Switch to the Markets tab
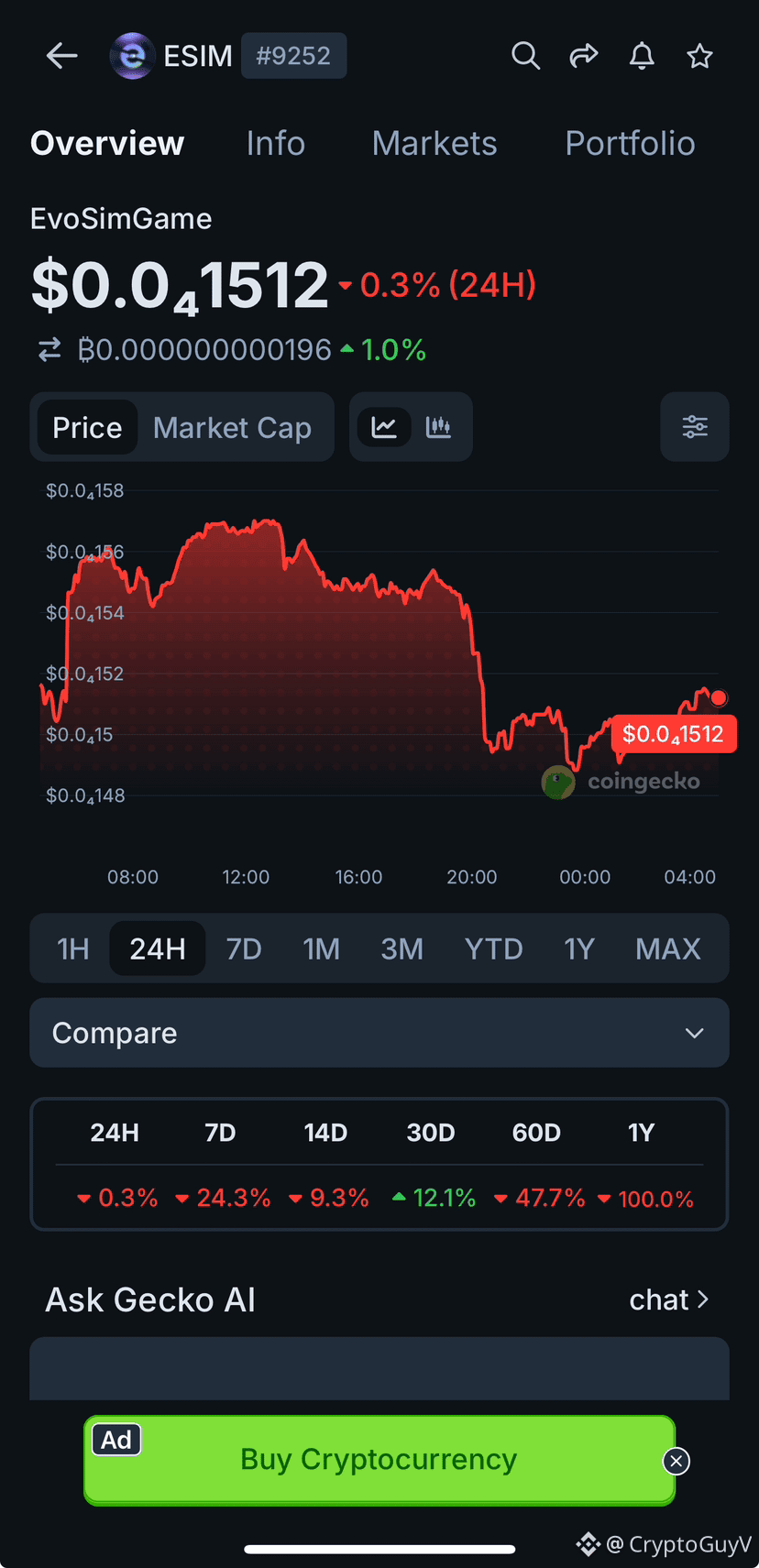The image size is (759, 1568). [x=434, y=143]
